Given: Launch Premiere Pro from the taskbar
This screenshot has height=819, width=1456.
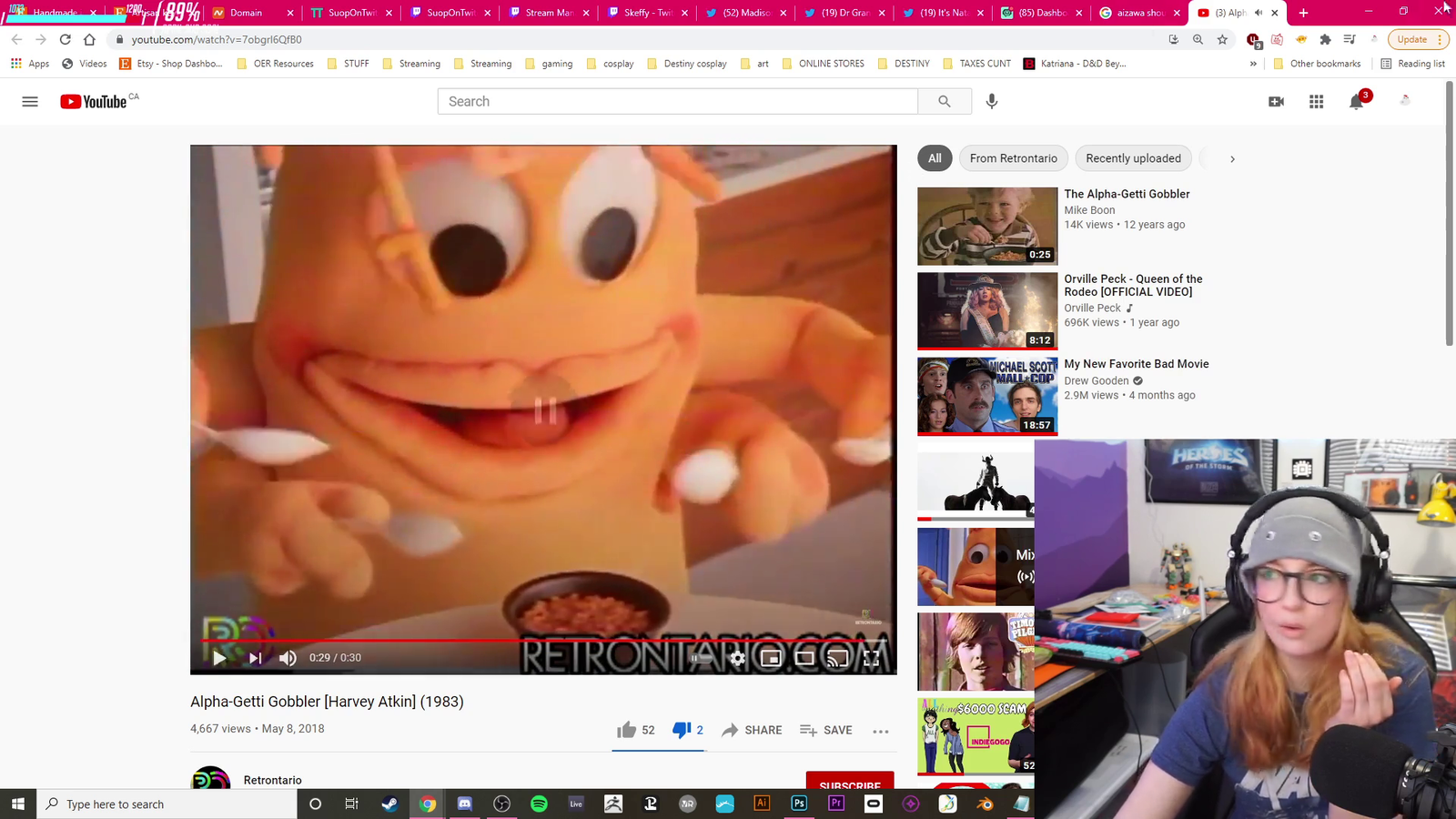Looking at the screenshot, I should 836,804.
